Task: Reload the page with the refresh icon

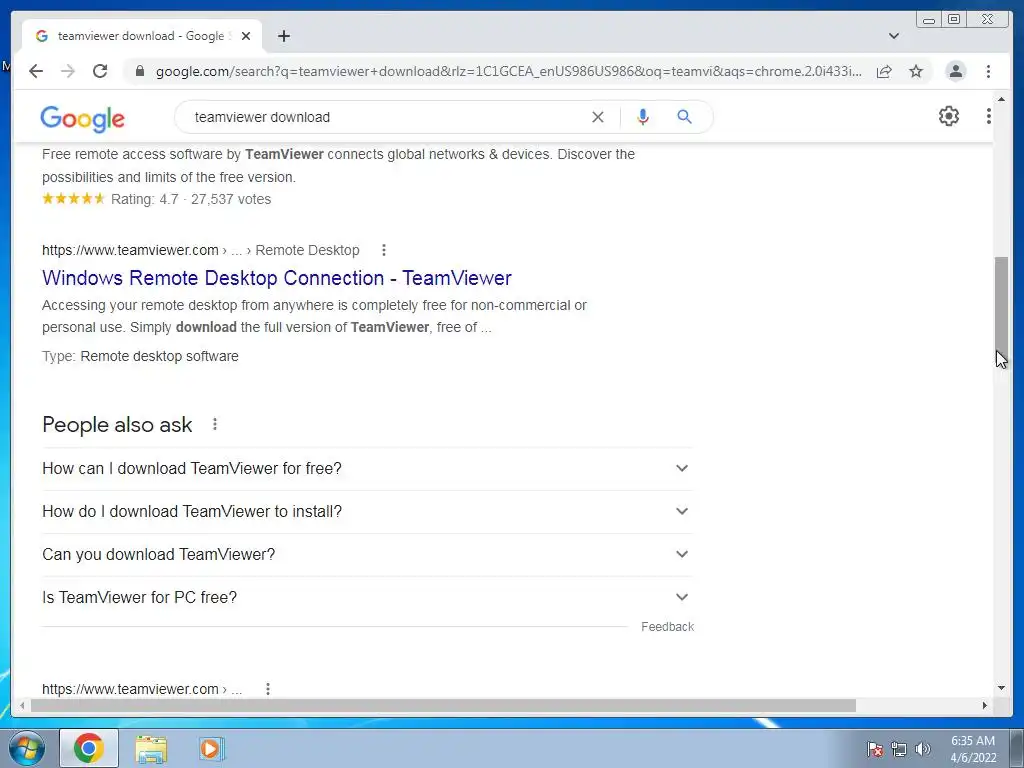Action: tap(100, 71)
